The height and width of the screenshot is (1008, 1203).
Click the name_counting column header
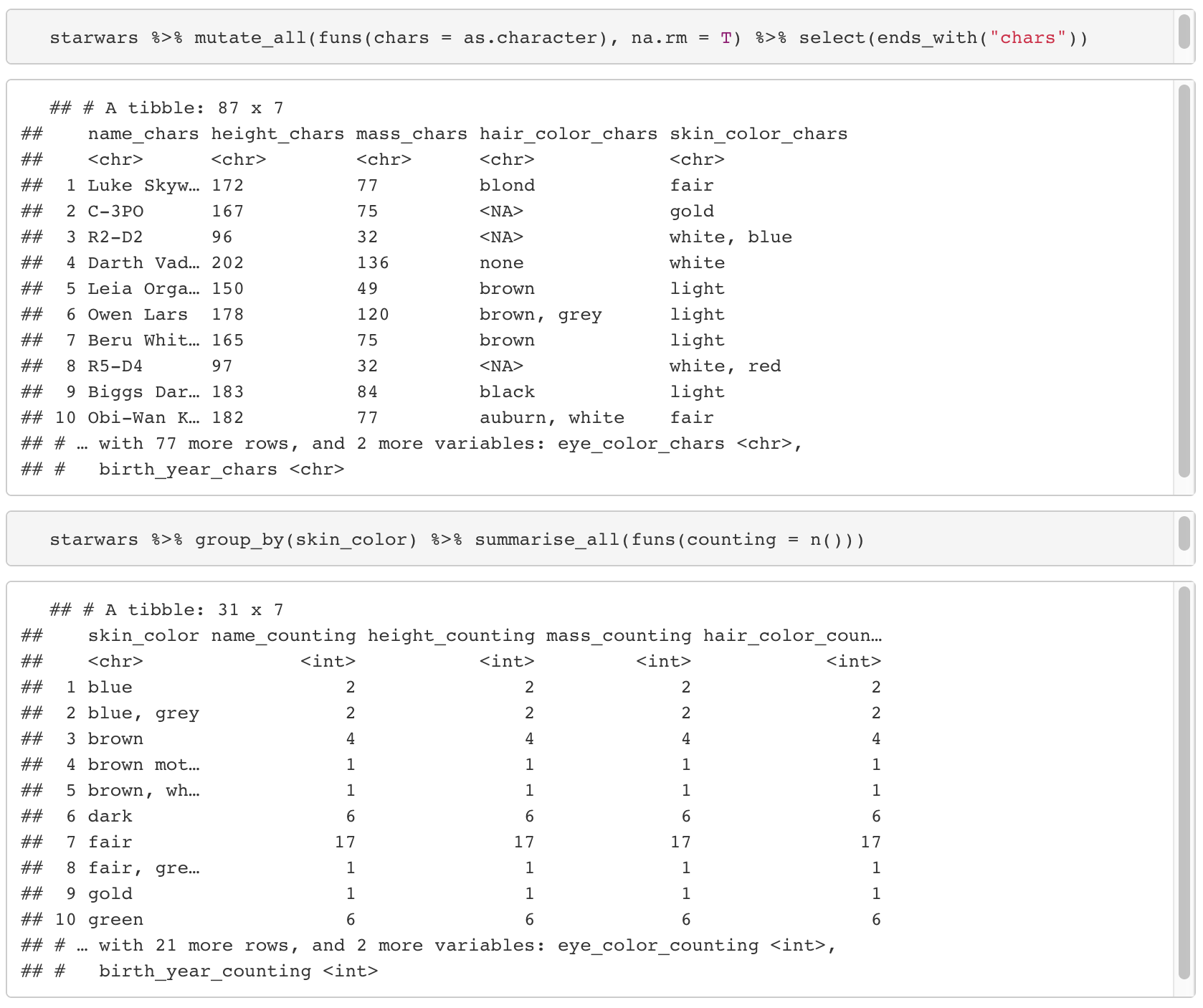point(283,636)
